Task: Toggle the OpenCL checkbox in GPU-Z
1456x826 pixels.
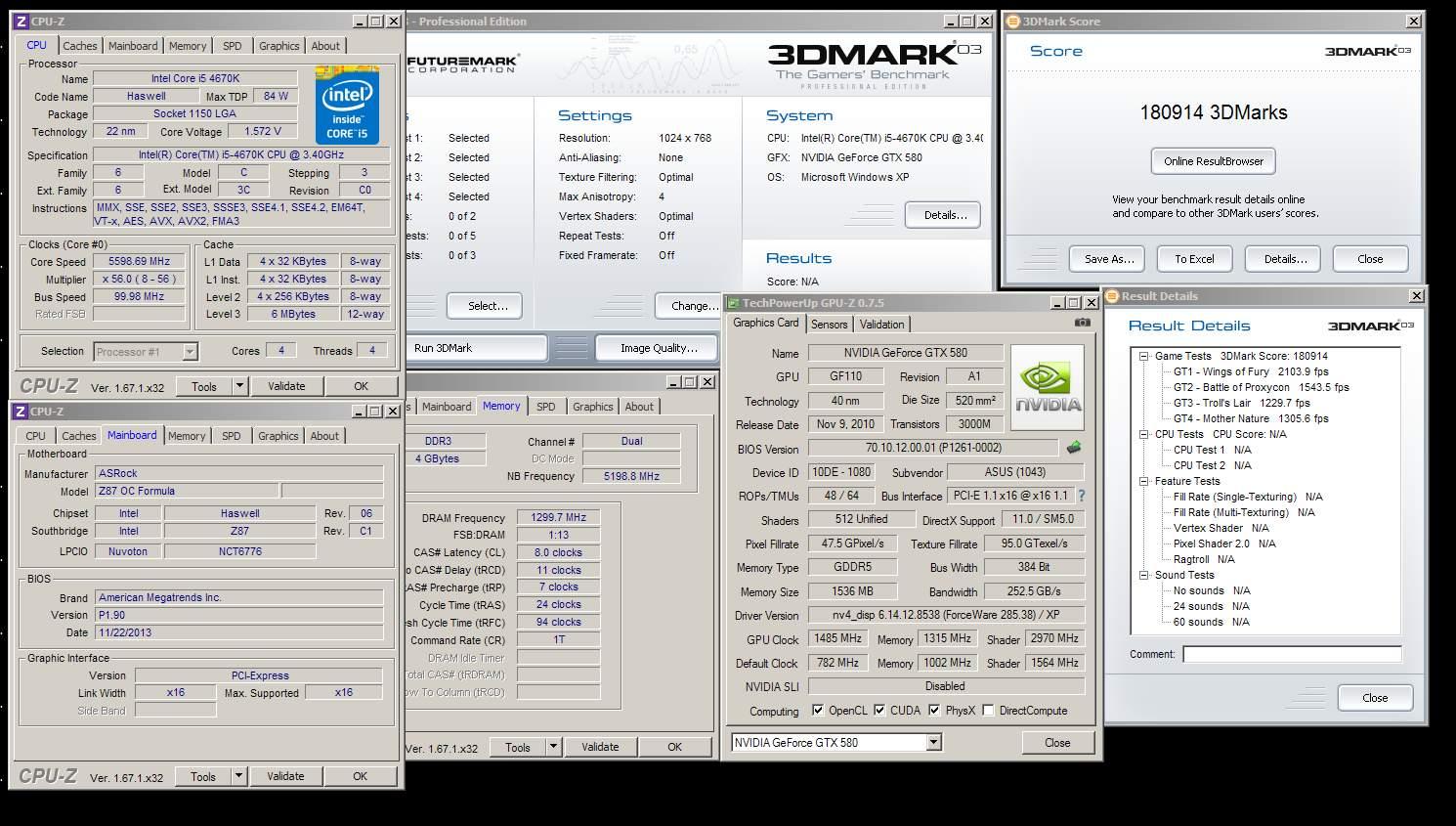Action: pos(818,711)
